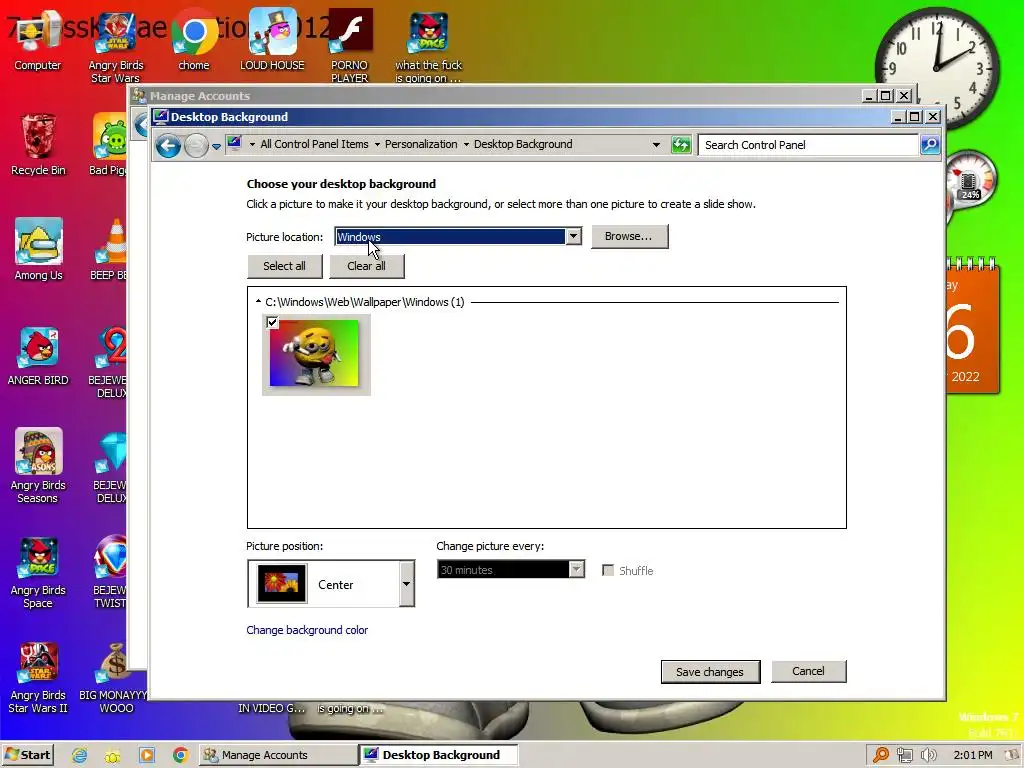Launch Chrome from the taskbar
The image size is (1024, 768).
(x=181, y=756)
